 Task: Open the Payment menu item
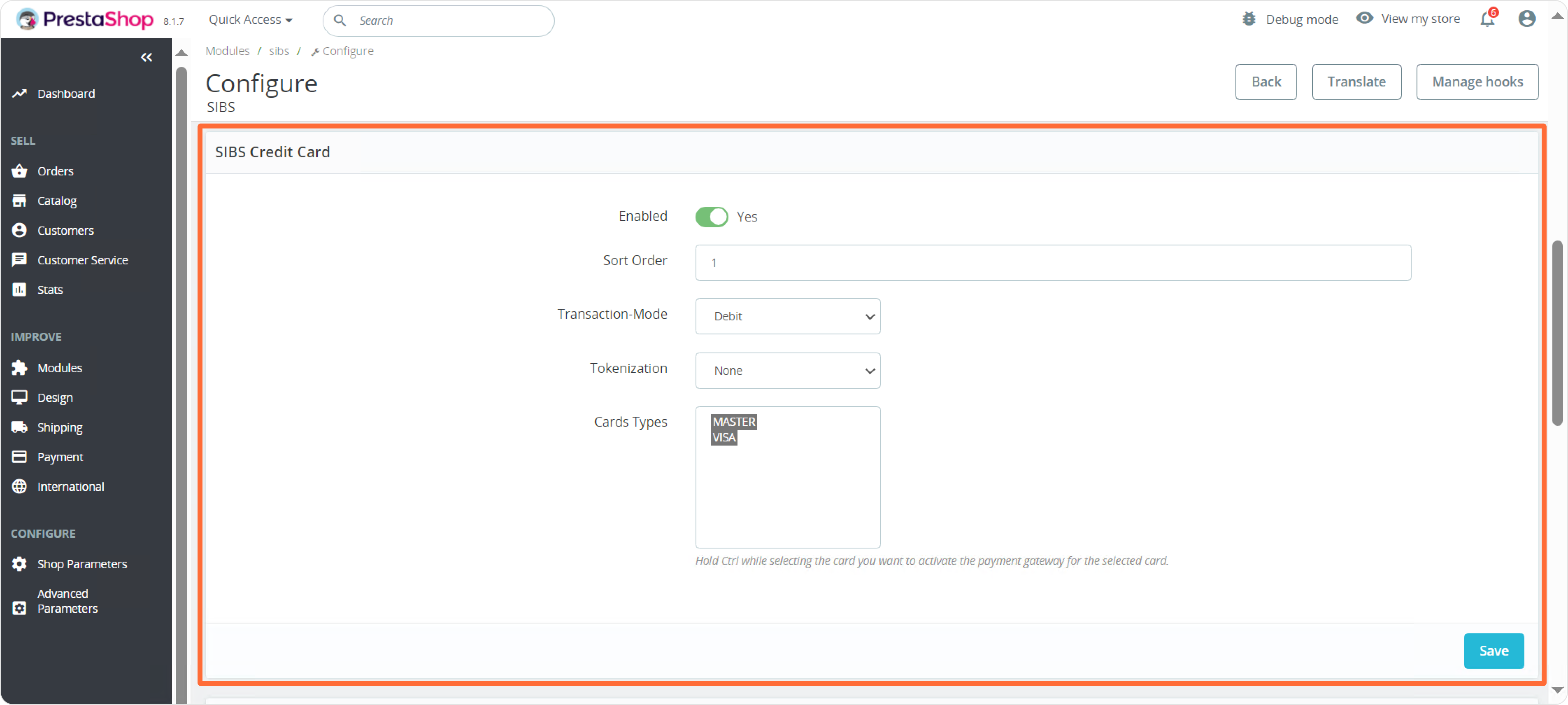[x=60, y=457]
